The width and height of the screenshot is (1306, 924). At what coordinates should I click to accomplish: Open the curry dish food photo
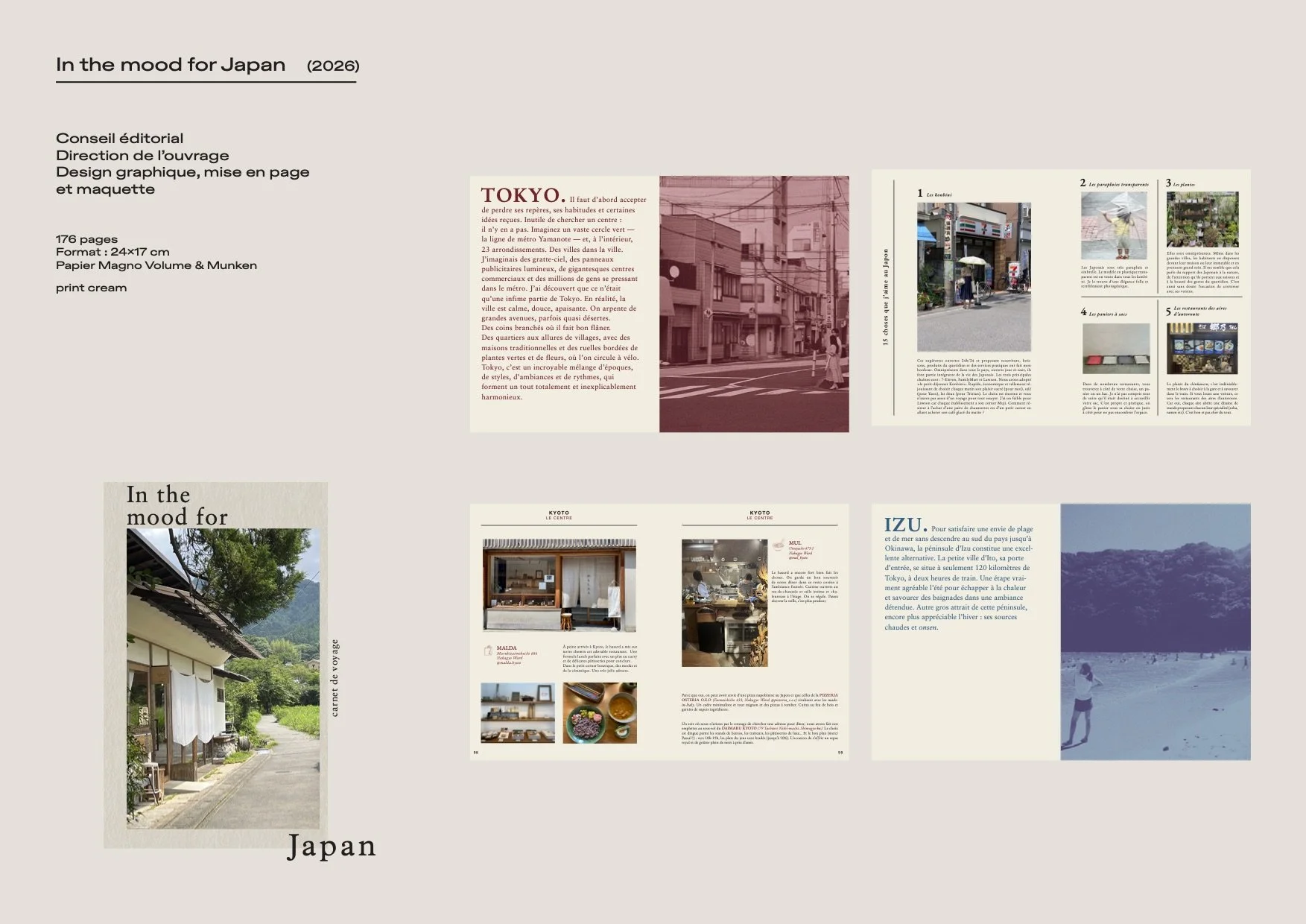click(600, 713)
